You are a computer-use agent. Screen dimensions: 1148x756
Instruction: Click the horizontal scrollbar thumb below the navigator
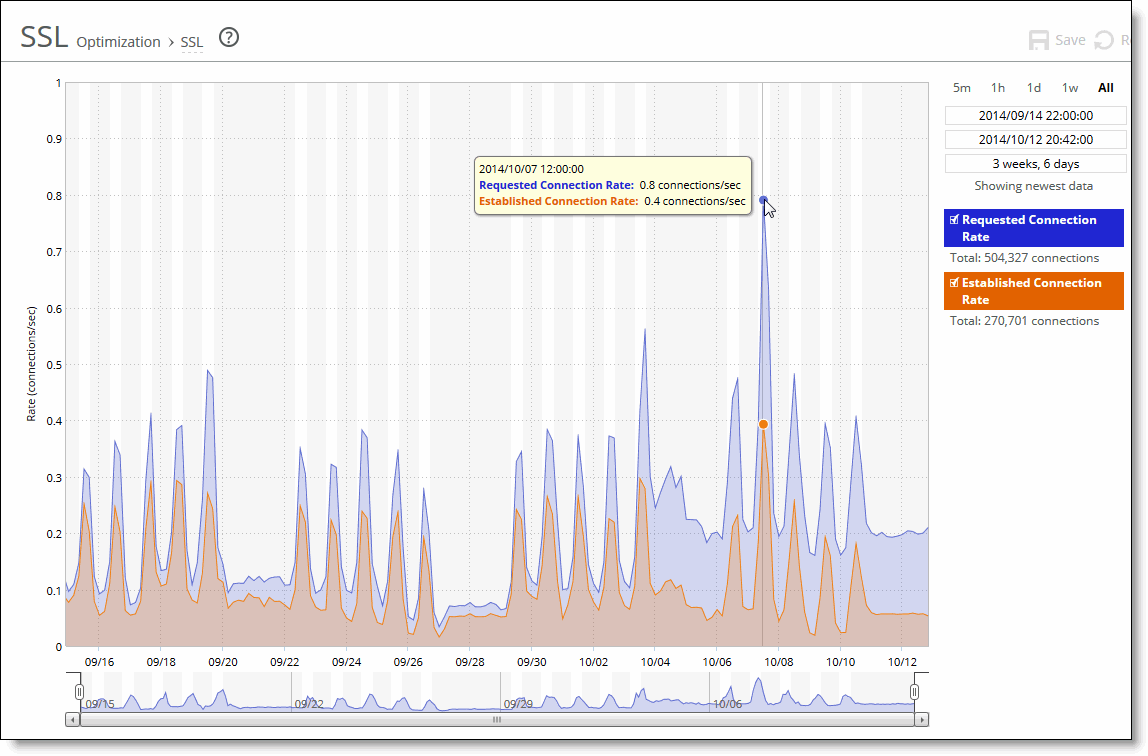click(496, 719)
